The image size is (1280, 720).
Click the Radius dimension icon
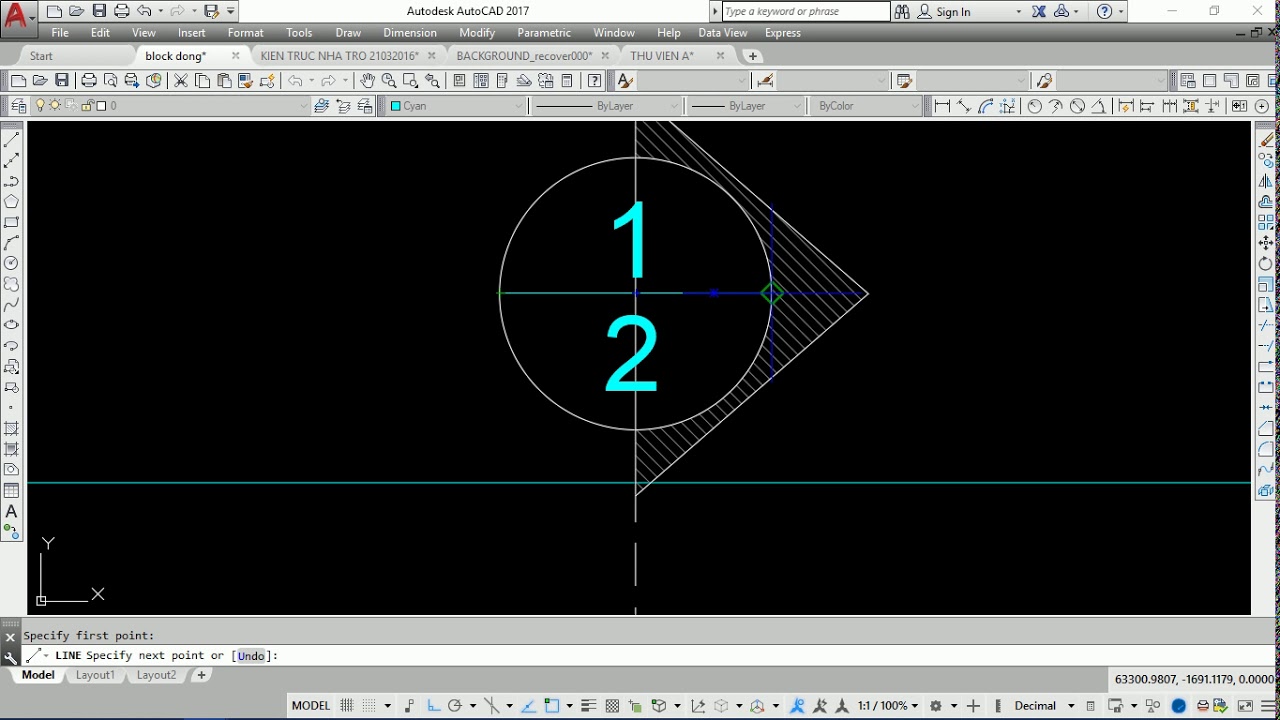[x=1034, y=106]
